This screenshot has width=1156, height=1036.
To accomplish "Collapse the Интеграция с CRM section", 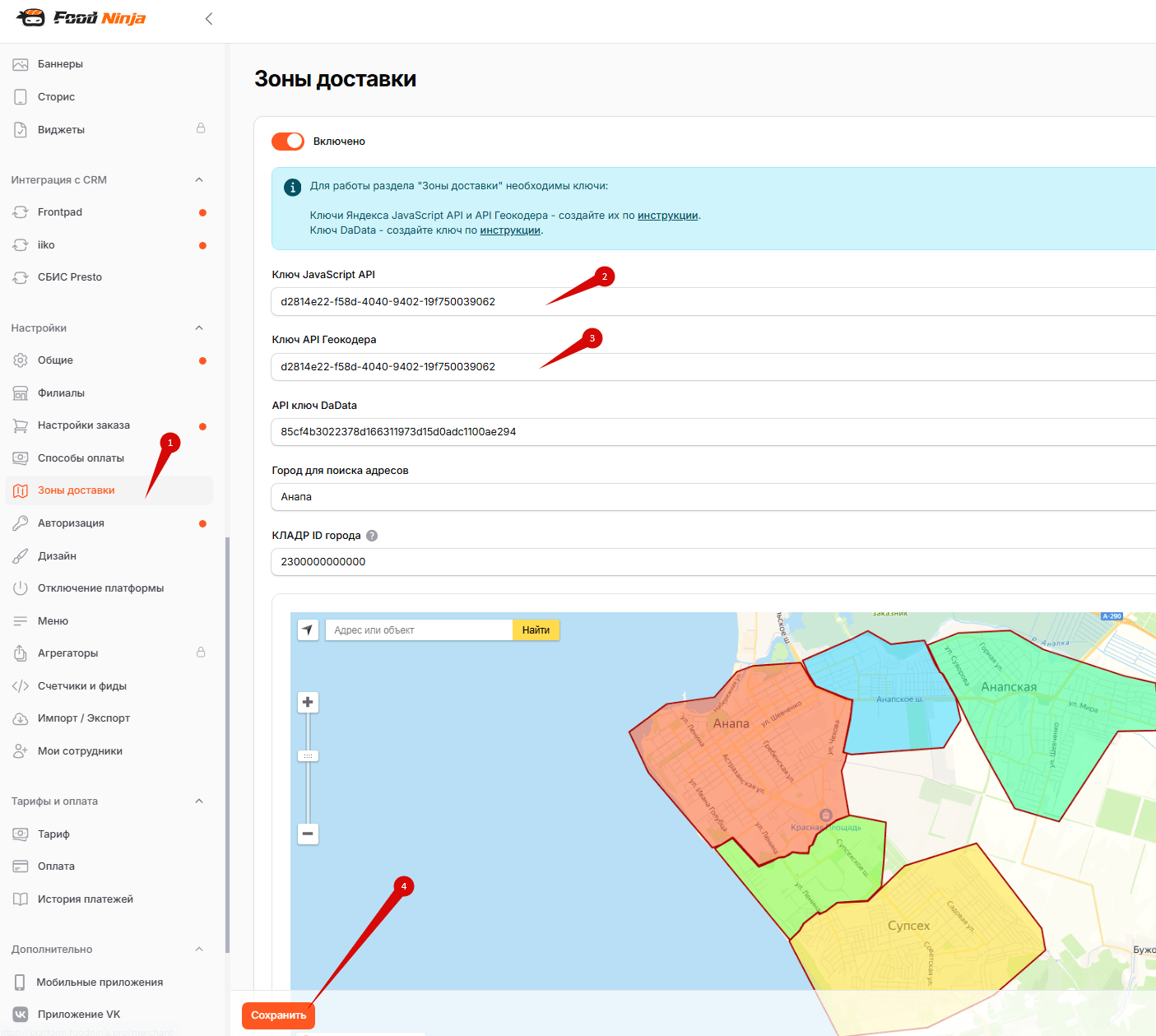I will (199, 180).
